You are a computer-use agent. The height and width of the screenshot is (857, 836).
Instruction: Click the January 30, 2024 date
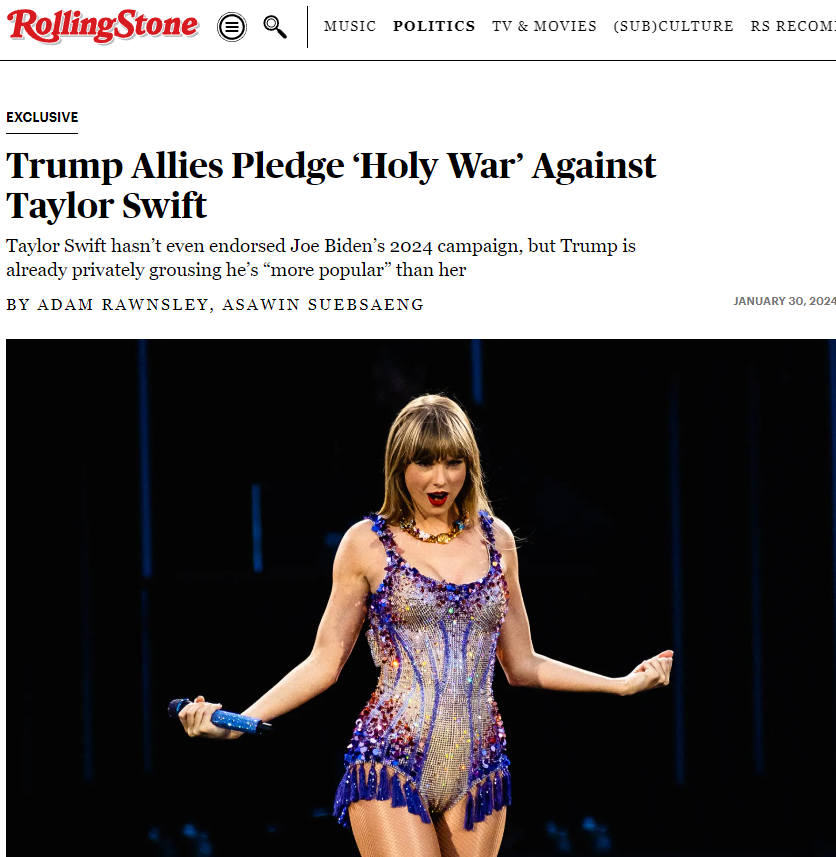pos(784,301)
